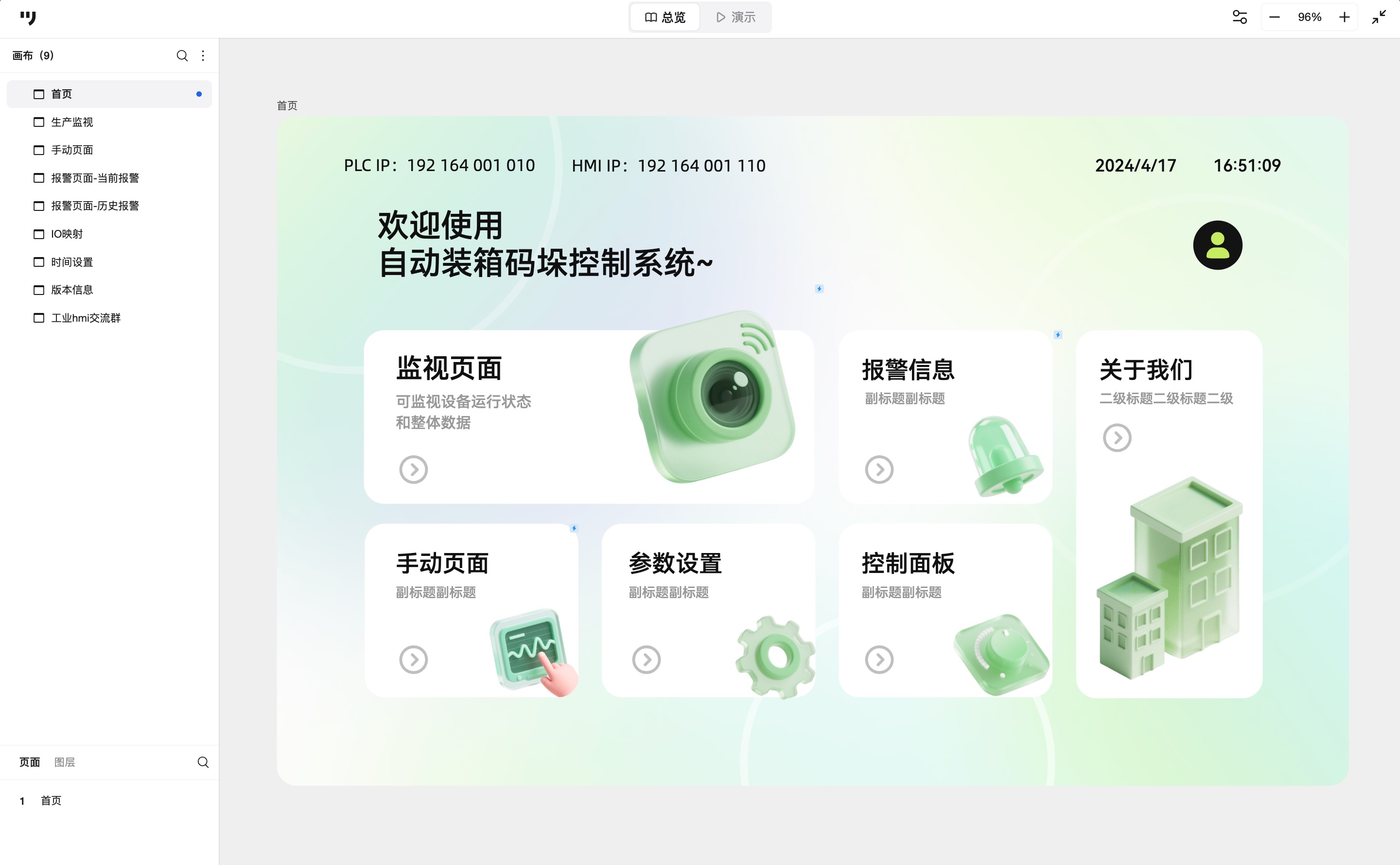Open the canvas list more-options menu
The height and width of the screenshot is (865, 1400).
[x=203, y=55]
